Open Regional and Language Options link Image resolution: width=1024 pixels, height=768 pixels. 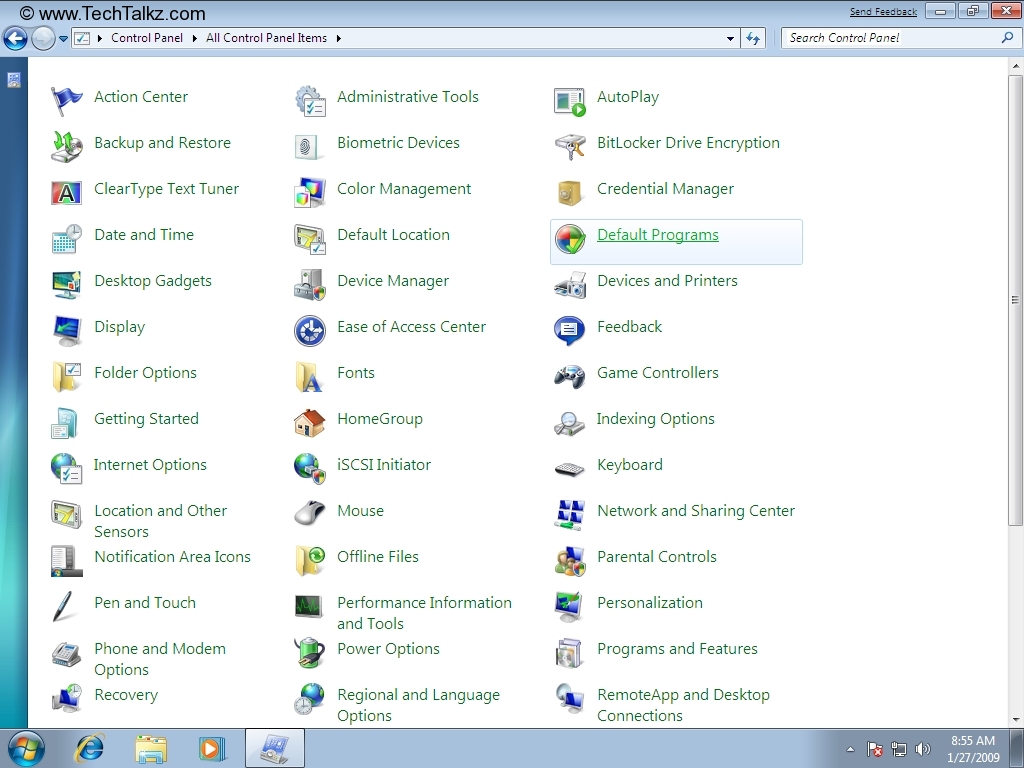coord(418,705)
